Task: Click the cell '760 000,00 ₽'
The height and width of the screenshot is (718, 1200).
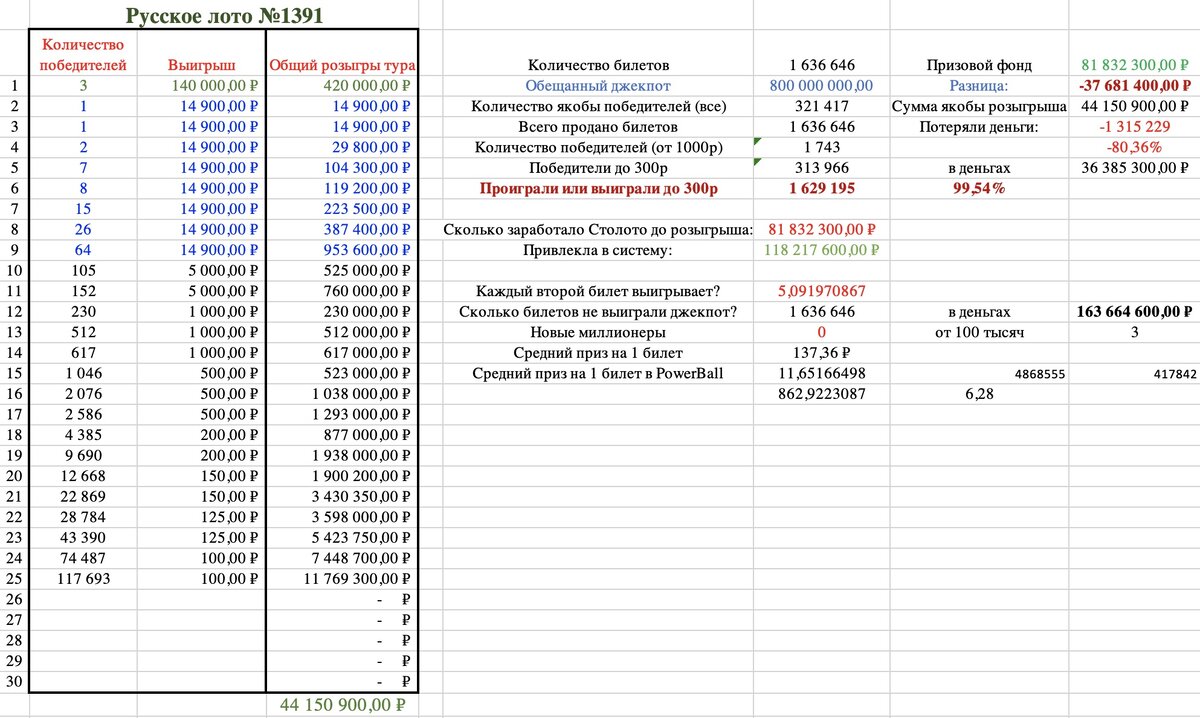Action: pyautogui.click(x=368, y=291)
